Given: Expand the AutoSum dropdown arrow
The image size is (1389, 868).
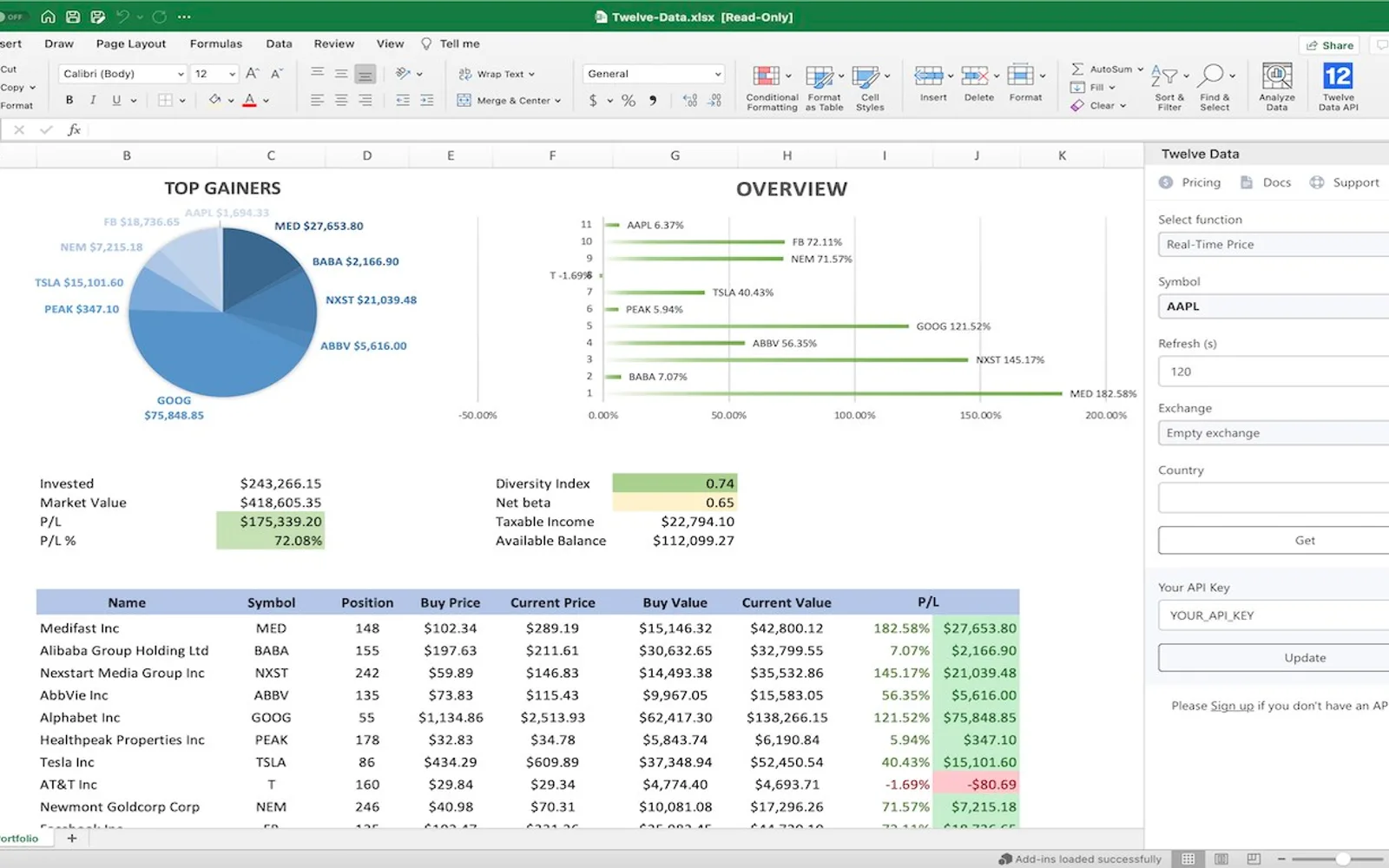Looking at the screenshot, I should [x=1140, y=69].
